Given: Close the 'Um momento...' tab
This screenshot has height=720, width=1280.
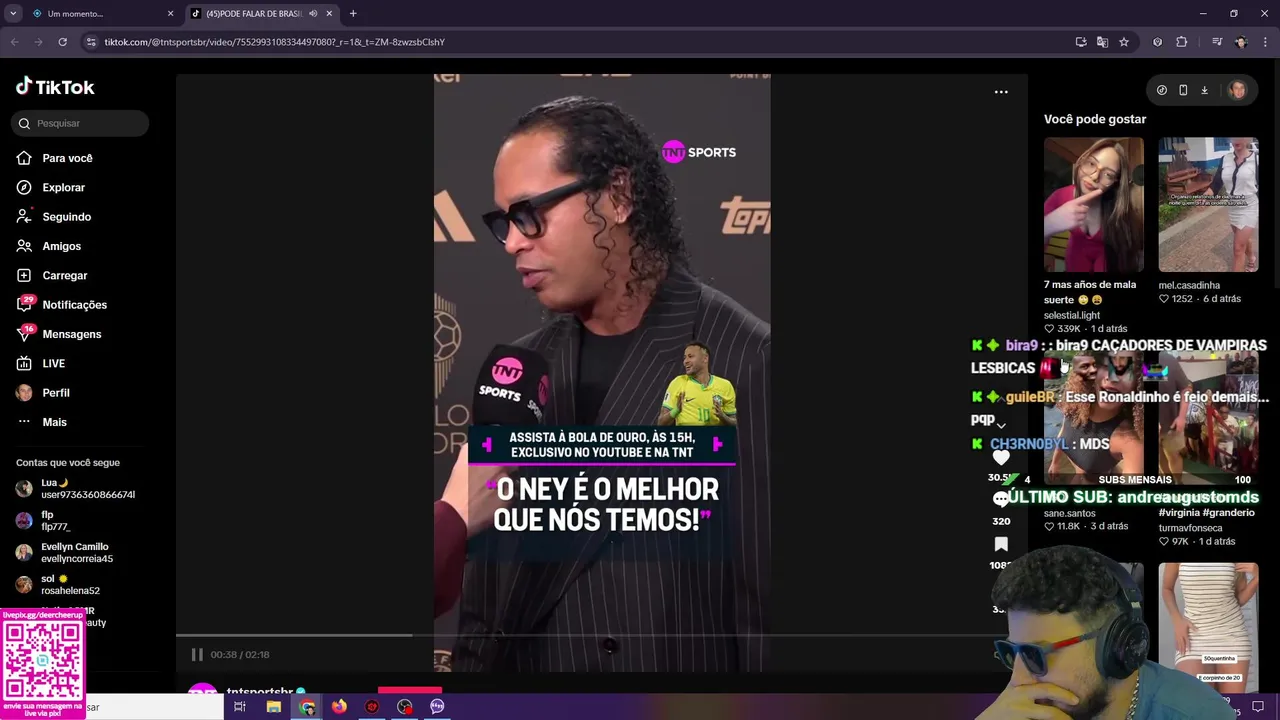Looking at the screenshot, I should [x=170, y=14].
